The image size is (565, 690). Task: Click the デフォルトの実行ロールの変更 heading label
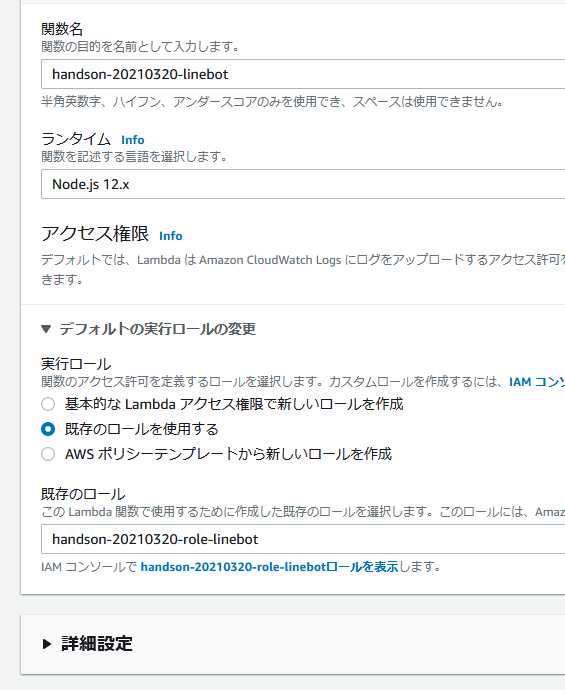click(158, 329)
